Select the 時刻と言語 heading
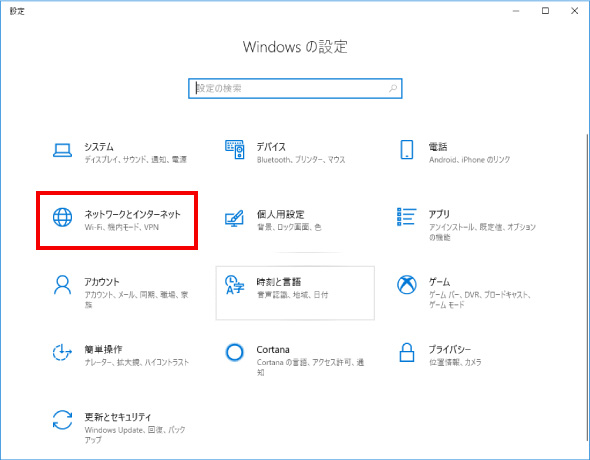This screenshot has width=590, height=460. 279,282
